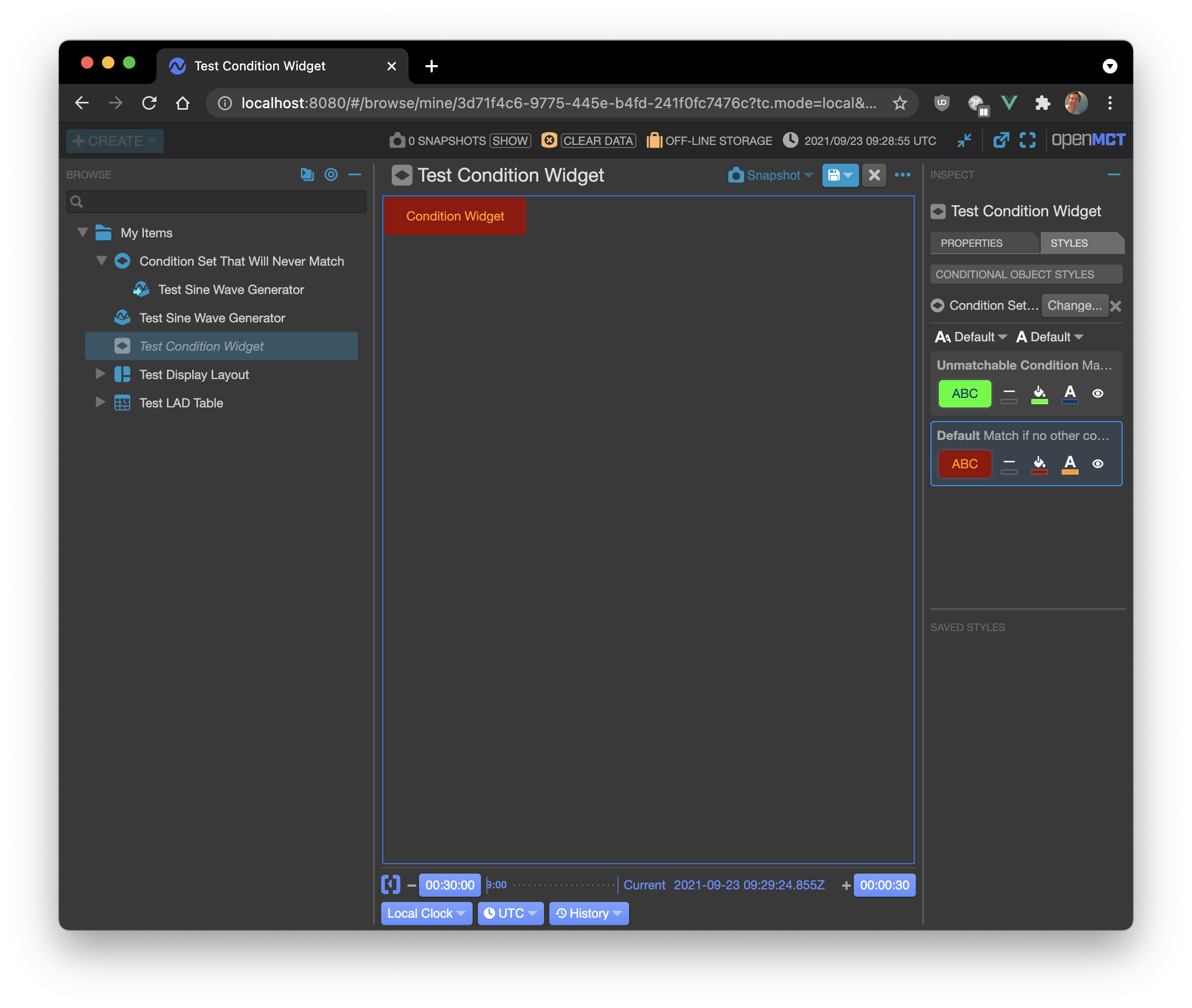Screen dimensions: 1192x1008
Task: Click inside the Browse search field
Action: [217, 201]
